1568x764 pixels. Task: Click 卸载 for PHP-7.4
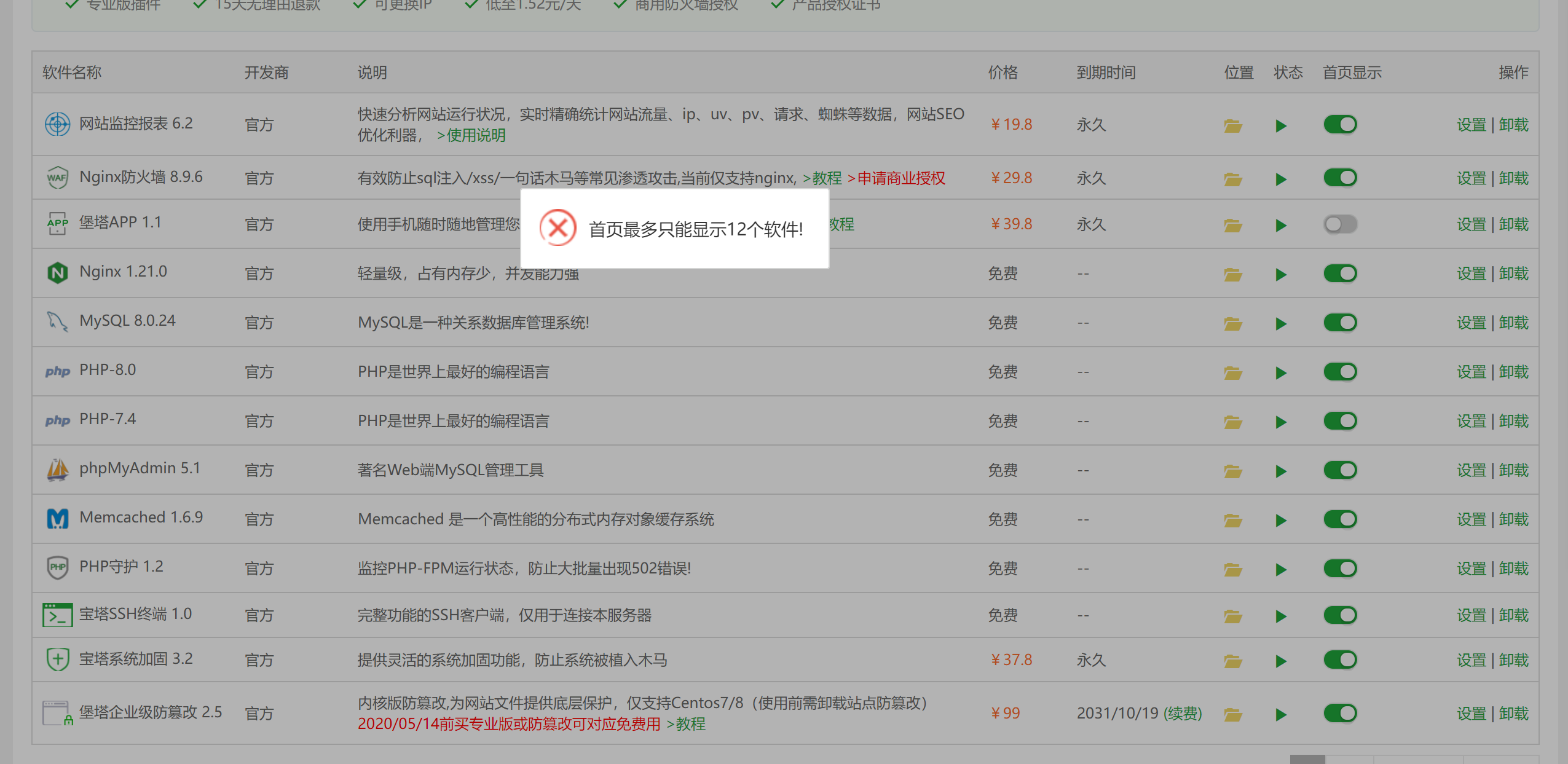click(x=1513, y=421)
